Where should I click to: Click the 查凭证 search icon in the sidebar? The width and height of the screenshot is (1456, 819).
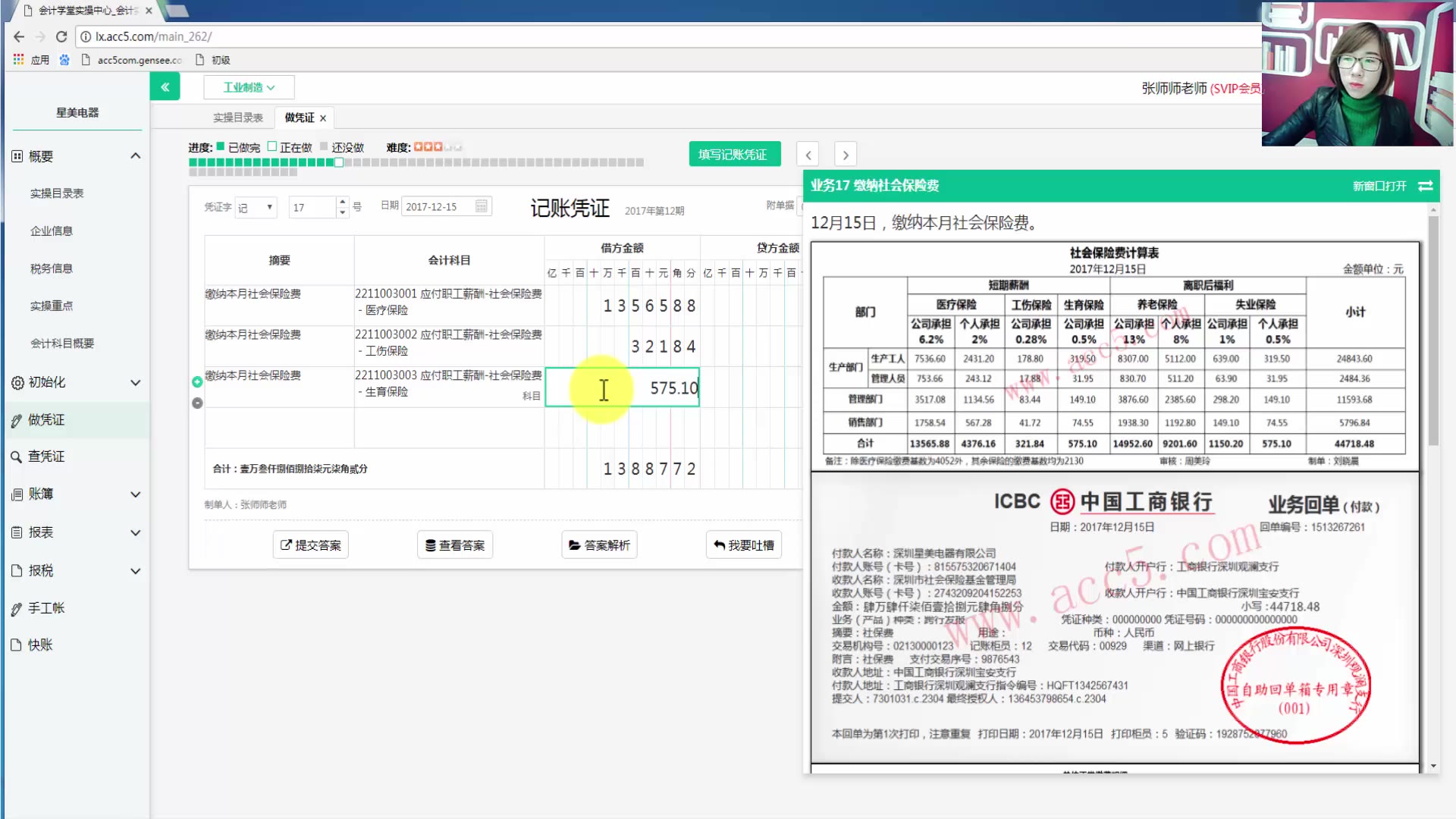[x=16, y=457]
